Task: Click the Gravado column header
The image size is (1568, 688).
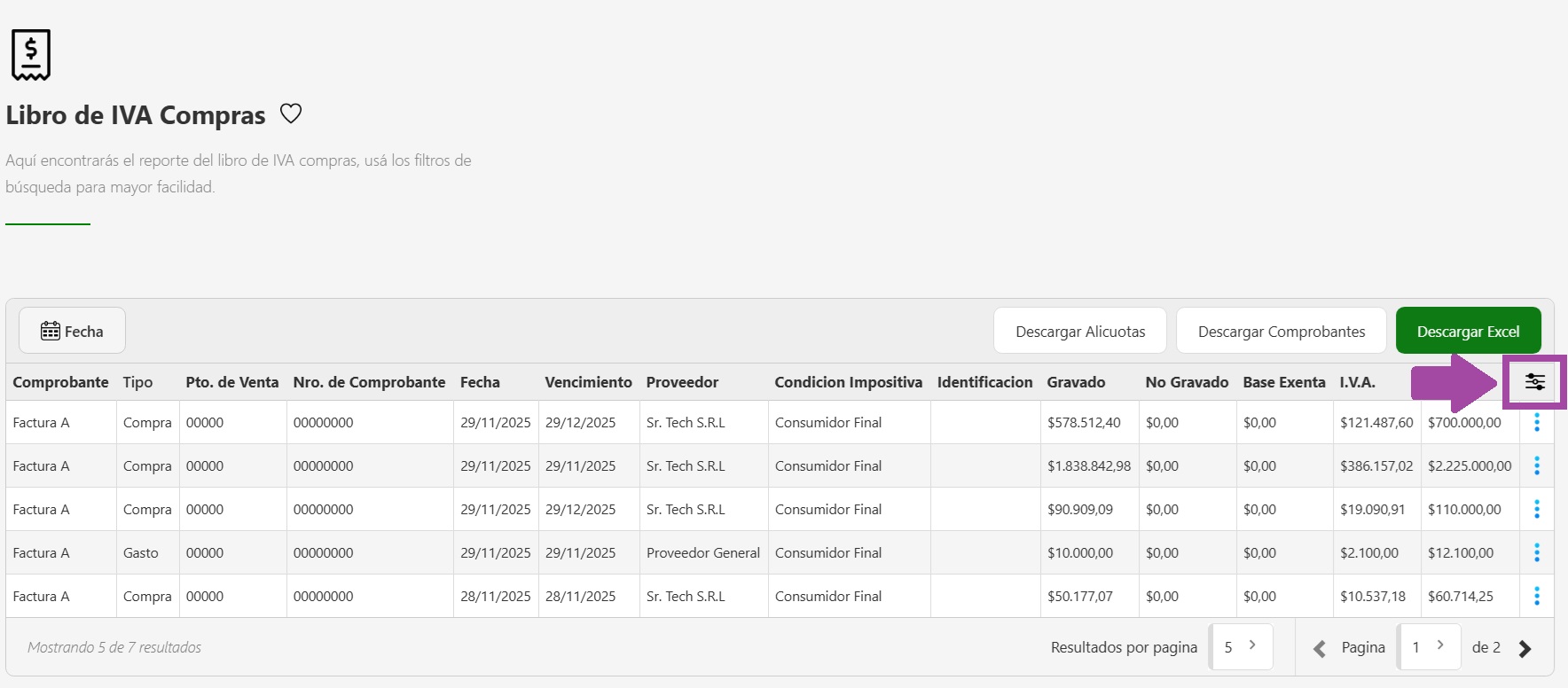Action: coord(1076,382)
